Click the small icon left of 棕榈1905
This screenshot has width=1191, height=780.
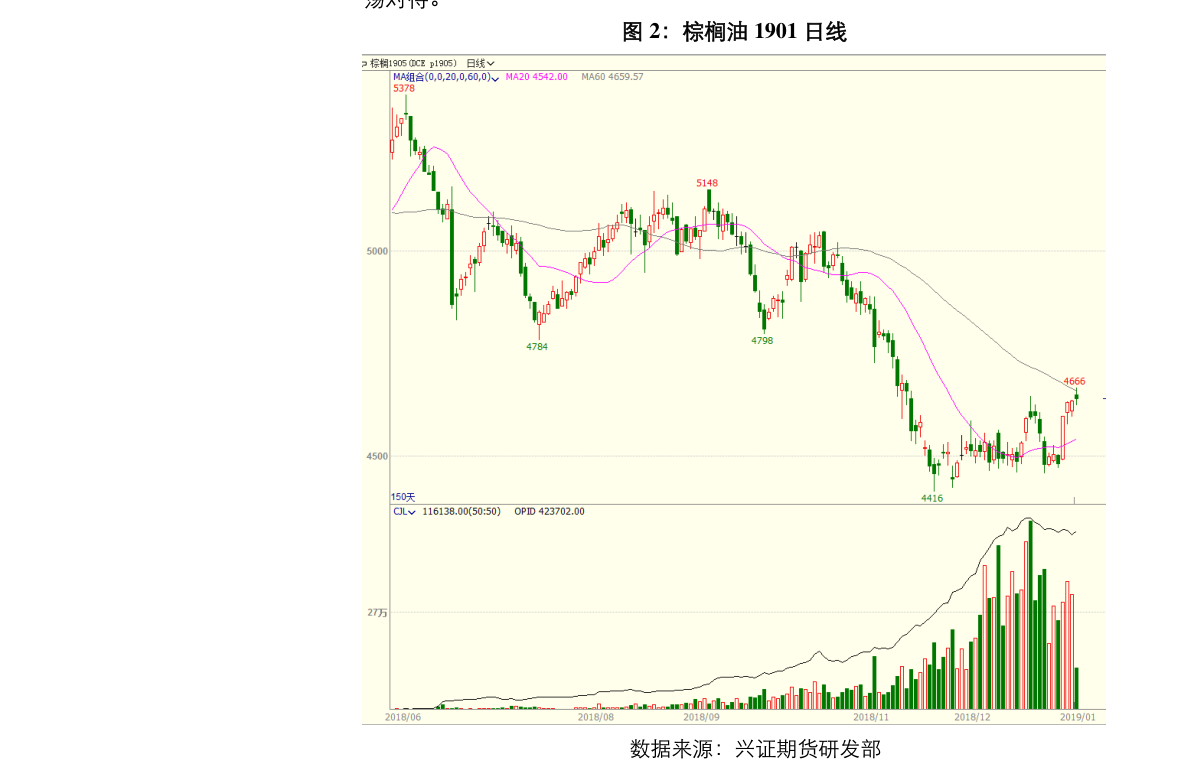(365, 63)
